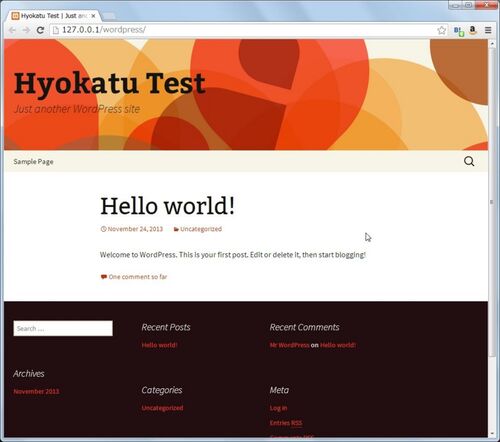Click the page icon in address bar
This screenshot has height=442, width=500.
56,30
